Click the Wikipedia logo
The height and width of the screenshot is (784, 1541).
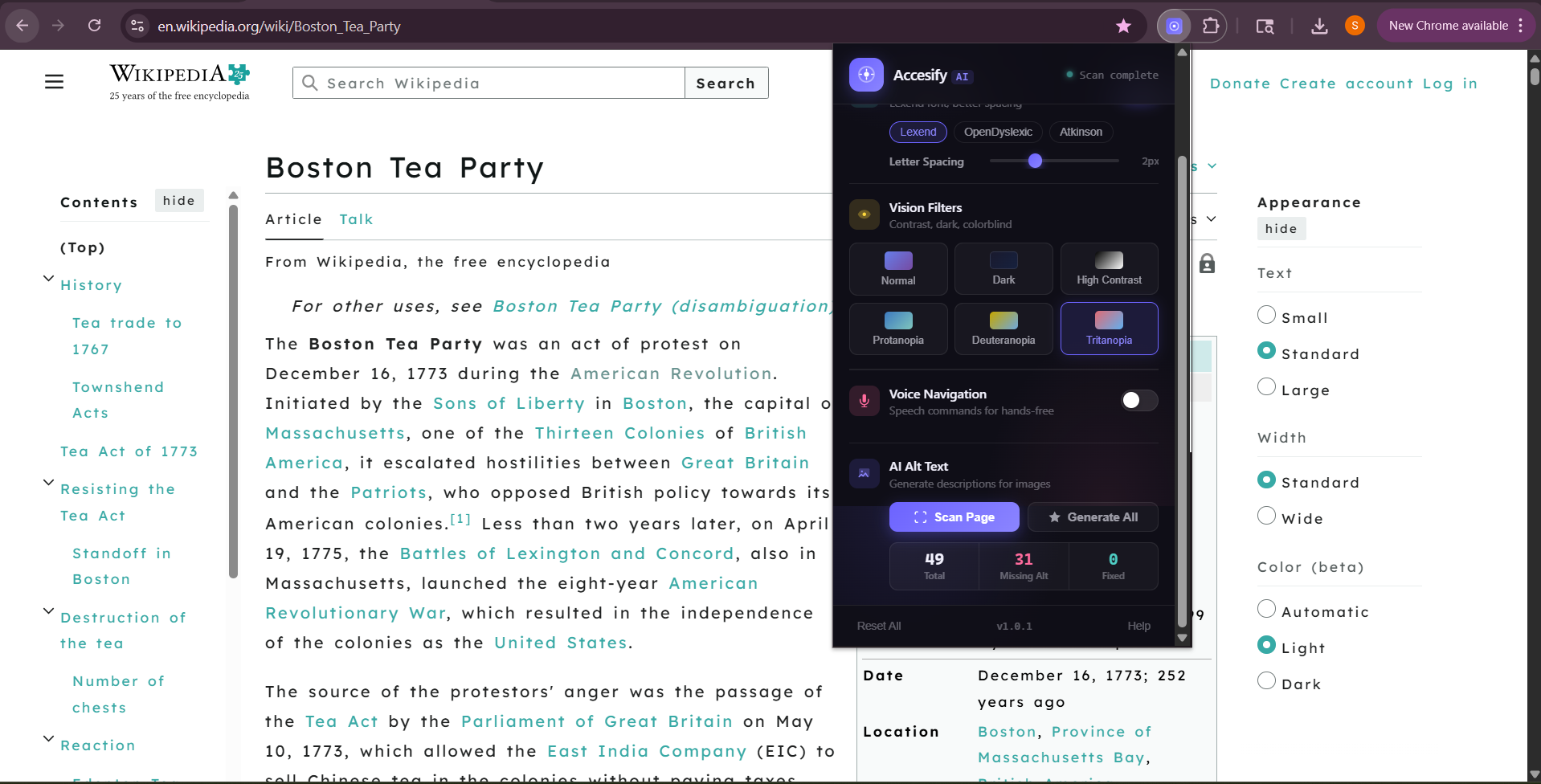(180, 82)
